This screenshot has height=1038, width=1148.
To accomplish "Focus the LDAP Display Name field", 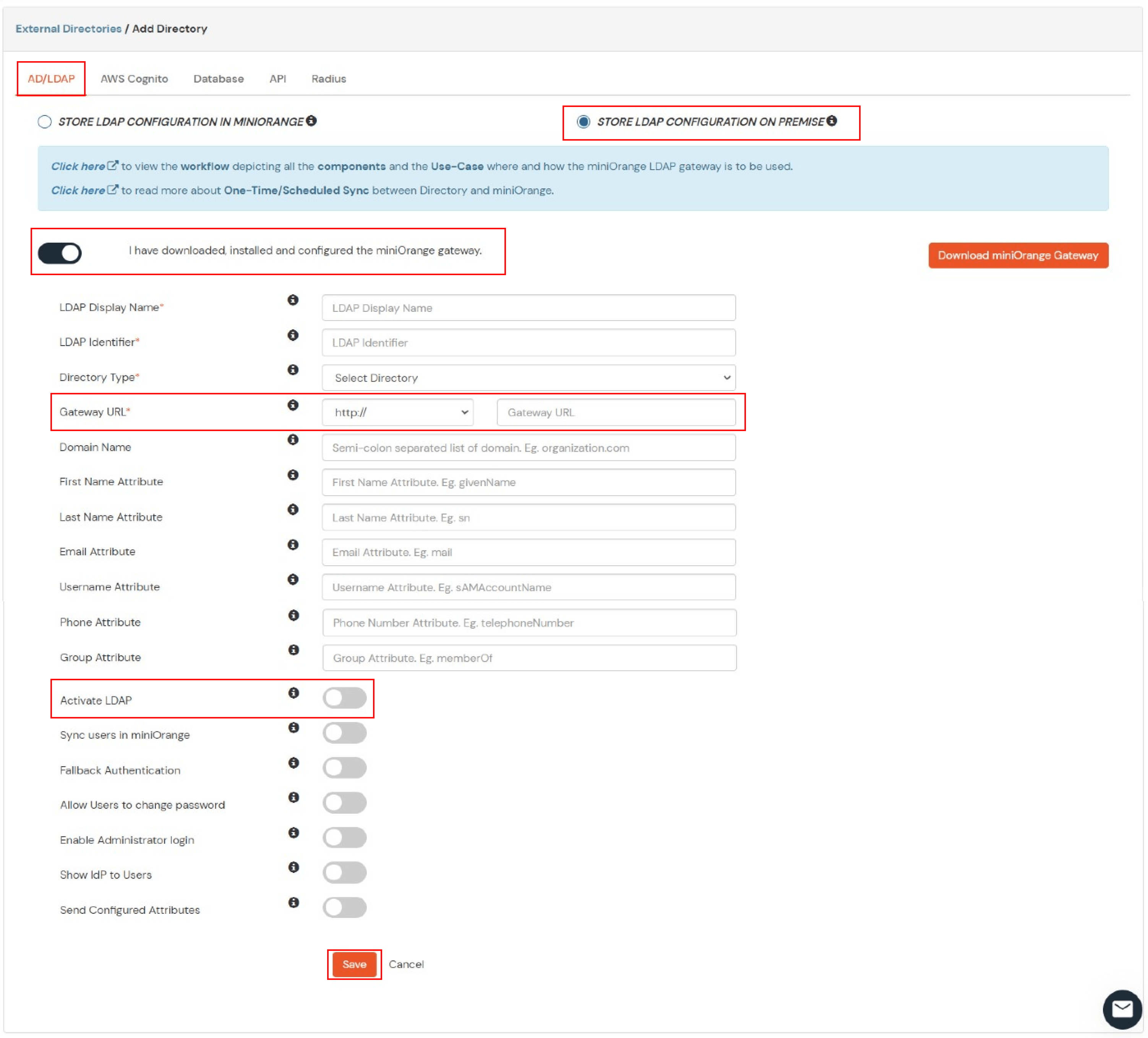I will pyautogui.click(x=529, y=308).
